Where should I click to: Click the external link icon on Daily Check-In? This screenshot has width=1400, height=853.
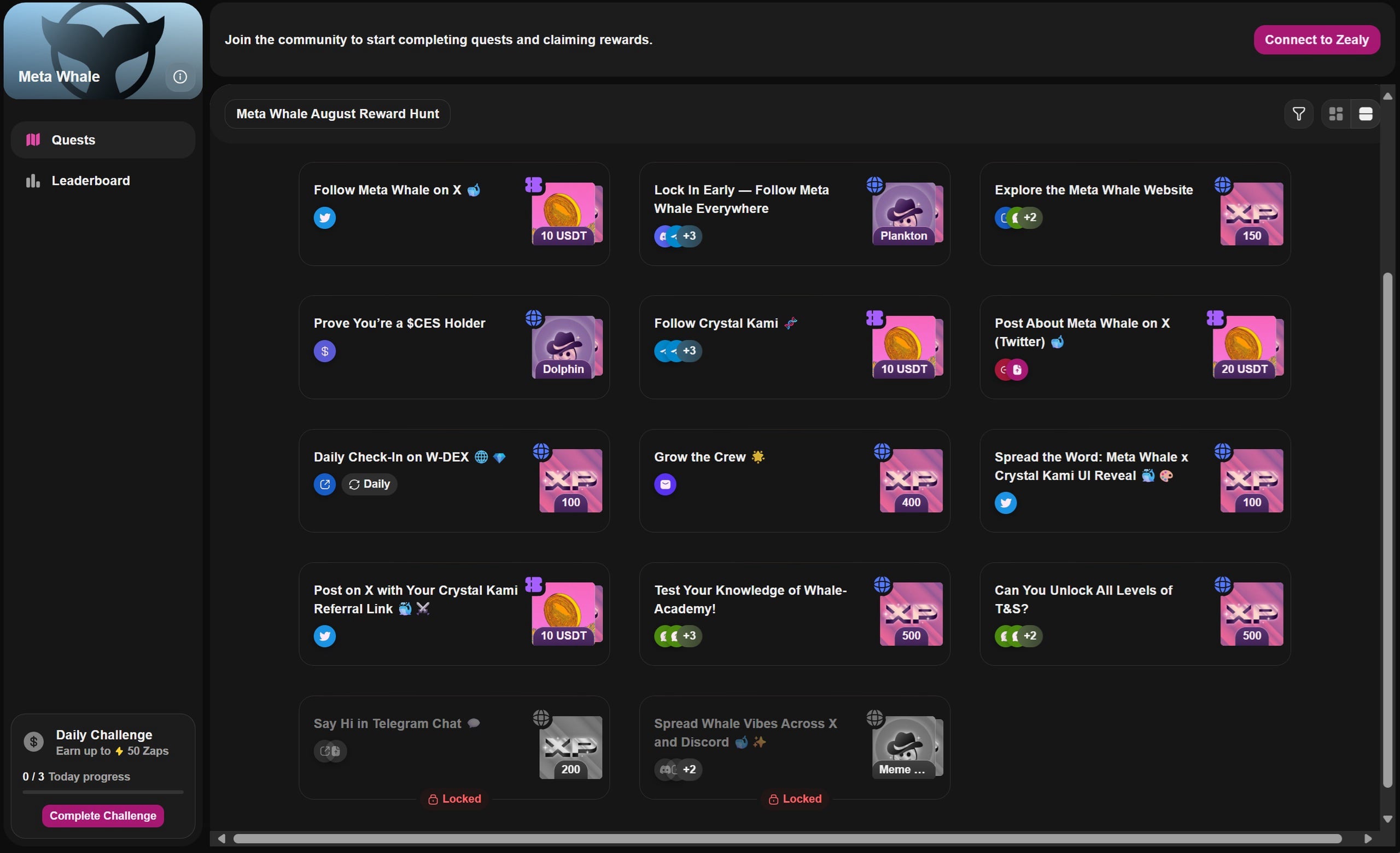324,484
